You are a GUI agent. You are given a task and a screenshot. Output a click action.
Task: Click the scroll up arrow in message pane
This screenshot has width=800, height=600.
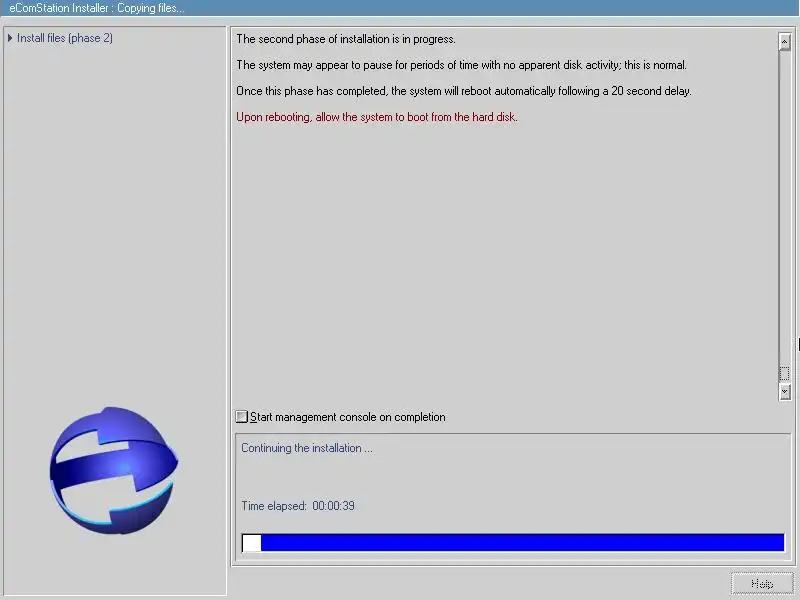click(x=785, y=41)
